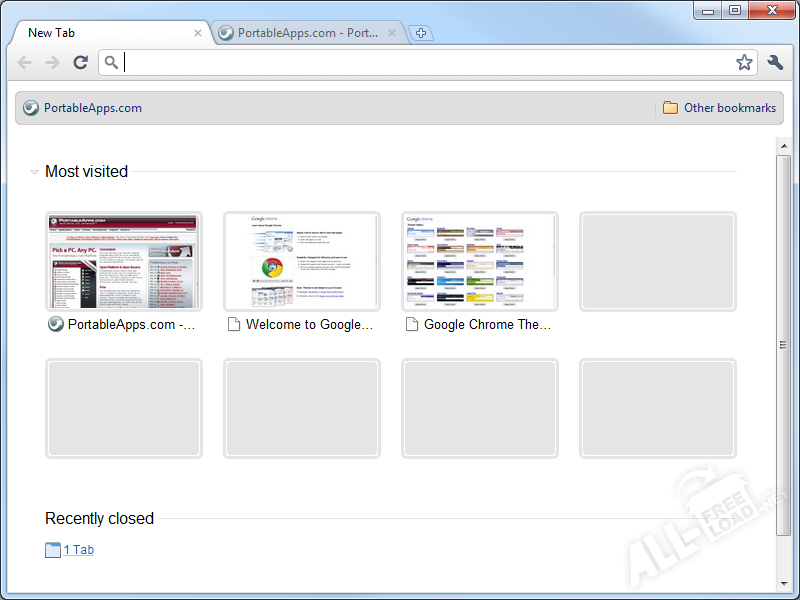This screenshot has height=600, width=800.
Task: Click the Back navigation arrow
Action: coord(25,63)
